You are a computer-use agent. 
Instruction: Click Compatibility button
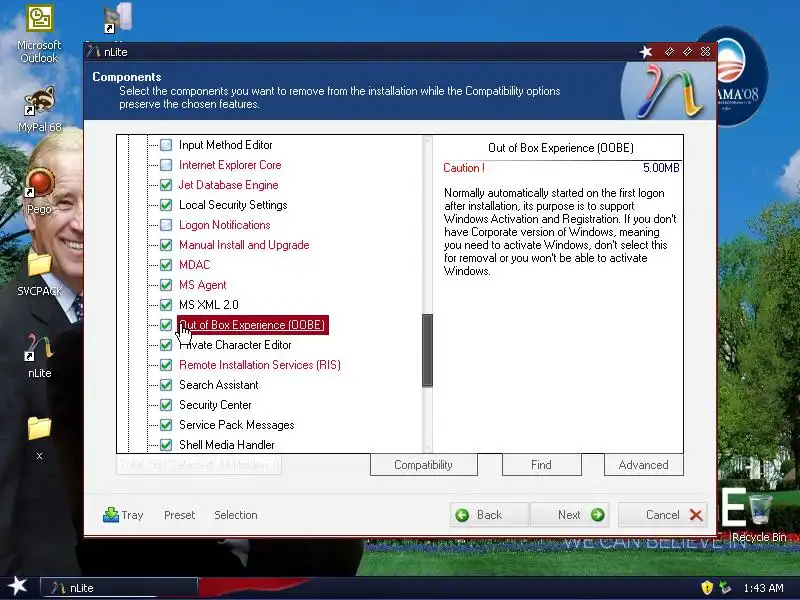point(423,465)
